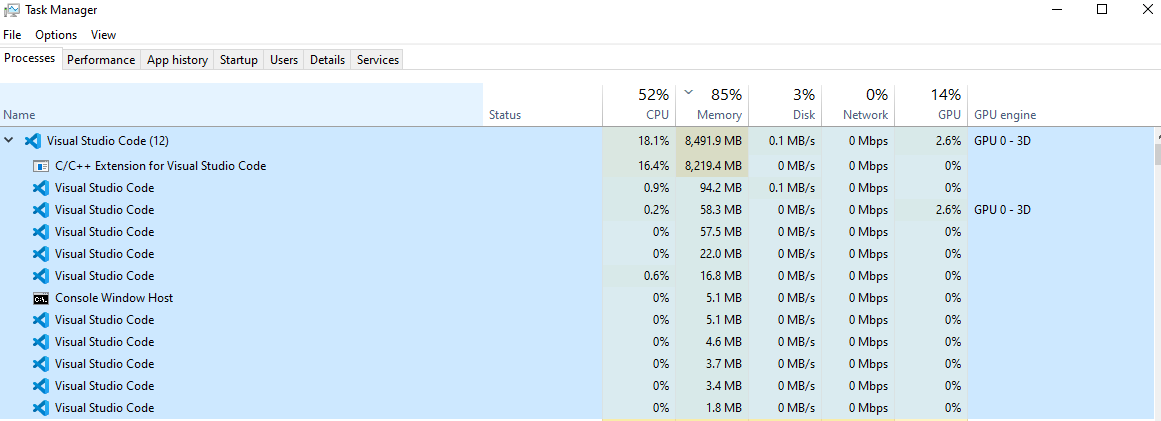Collapse the Visual Studio Code (12) group

[10, 141]
